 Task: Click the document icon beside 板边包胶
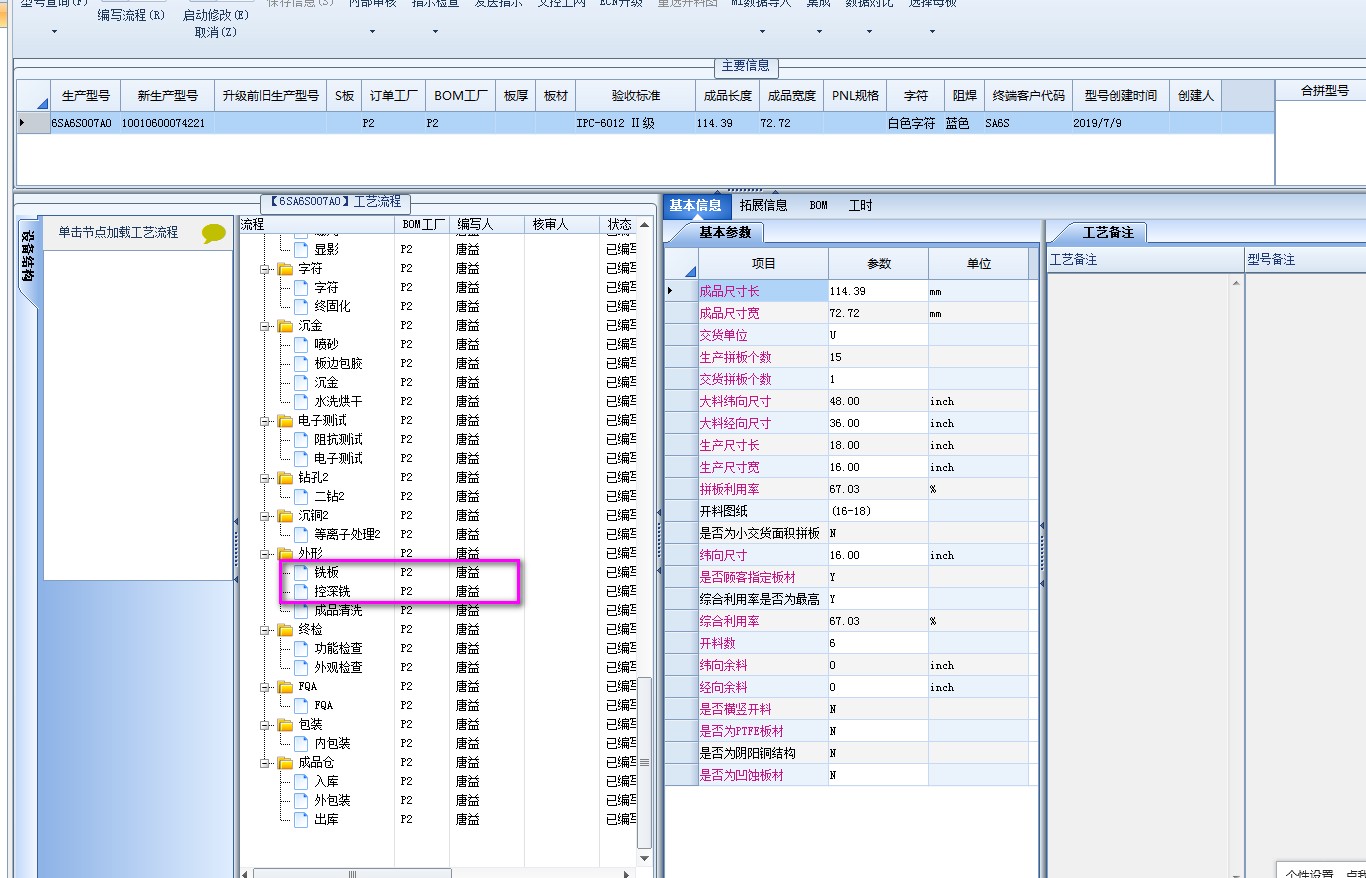click(x=302, y=363)
